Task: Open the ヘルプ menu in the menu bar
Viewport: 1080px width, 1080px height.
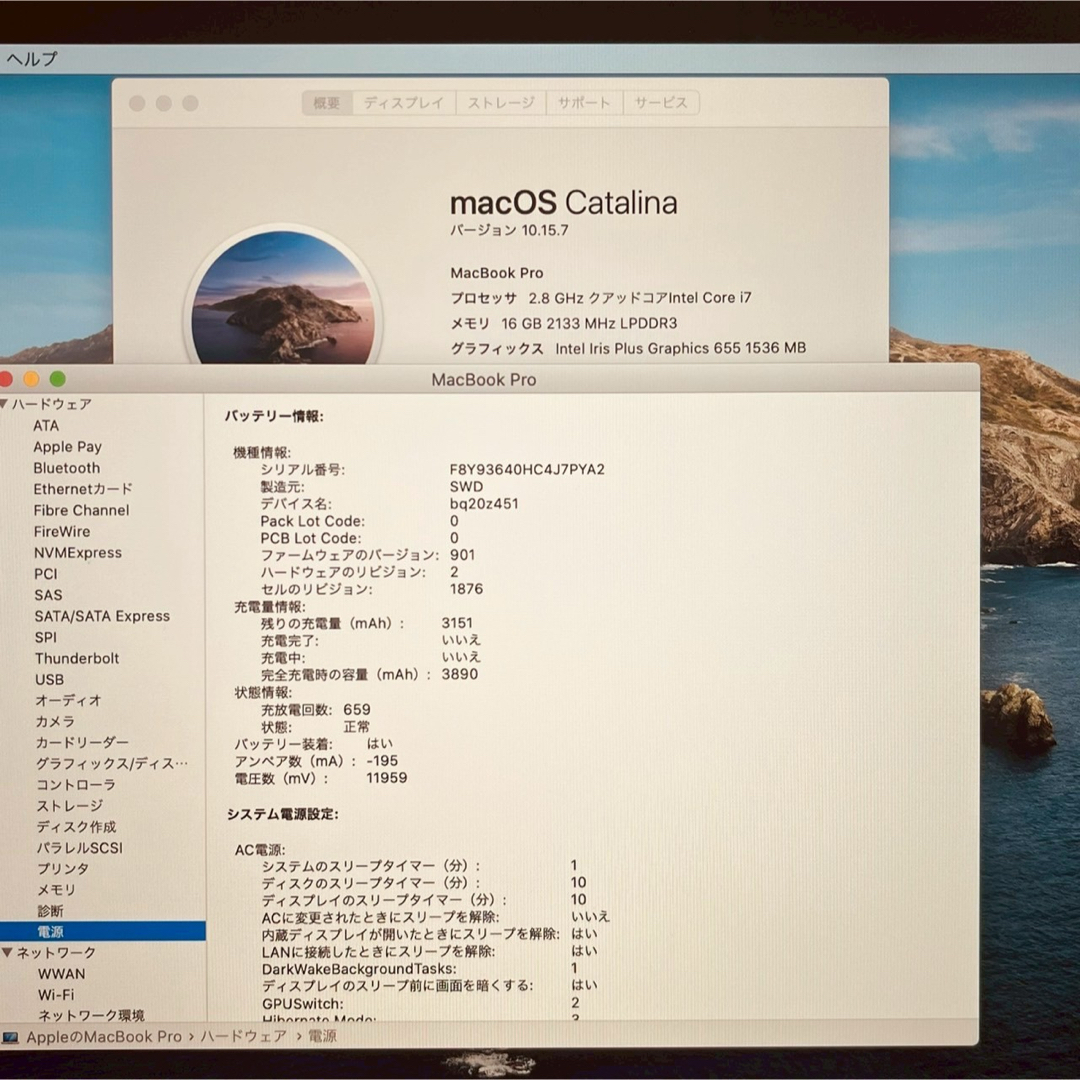Action: pos(32,59)
